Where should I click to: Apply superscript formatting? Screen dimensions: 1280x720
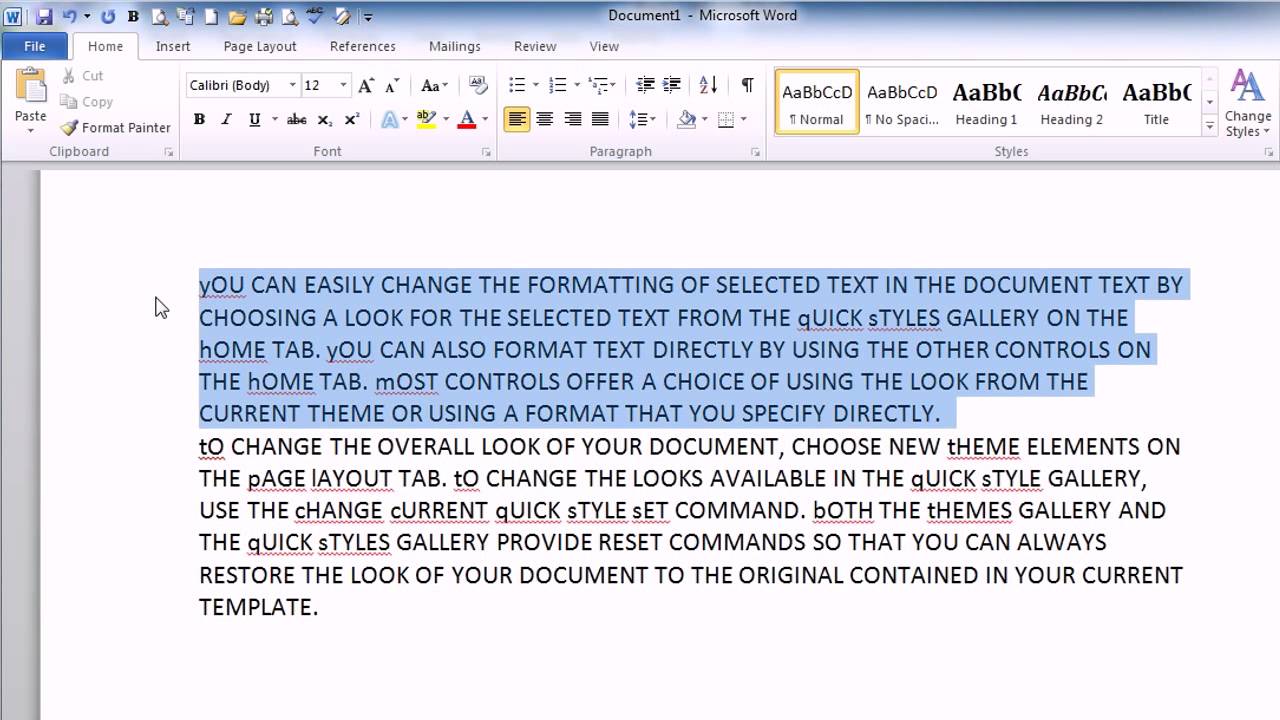pyautogui.click(x=352, y=120)
